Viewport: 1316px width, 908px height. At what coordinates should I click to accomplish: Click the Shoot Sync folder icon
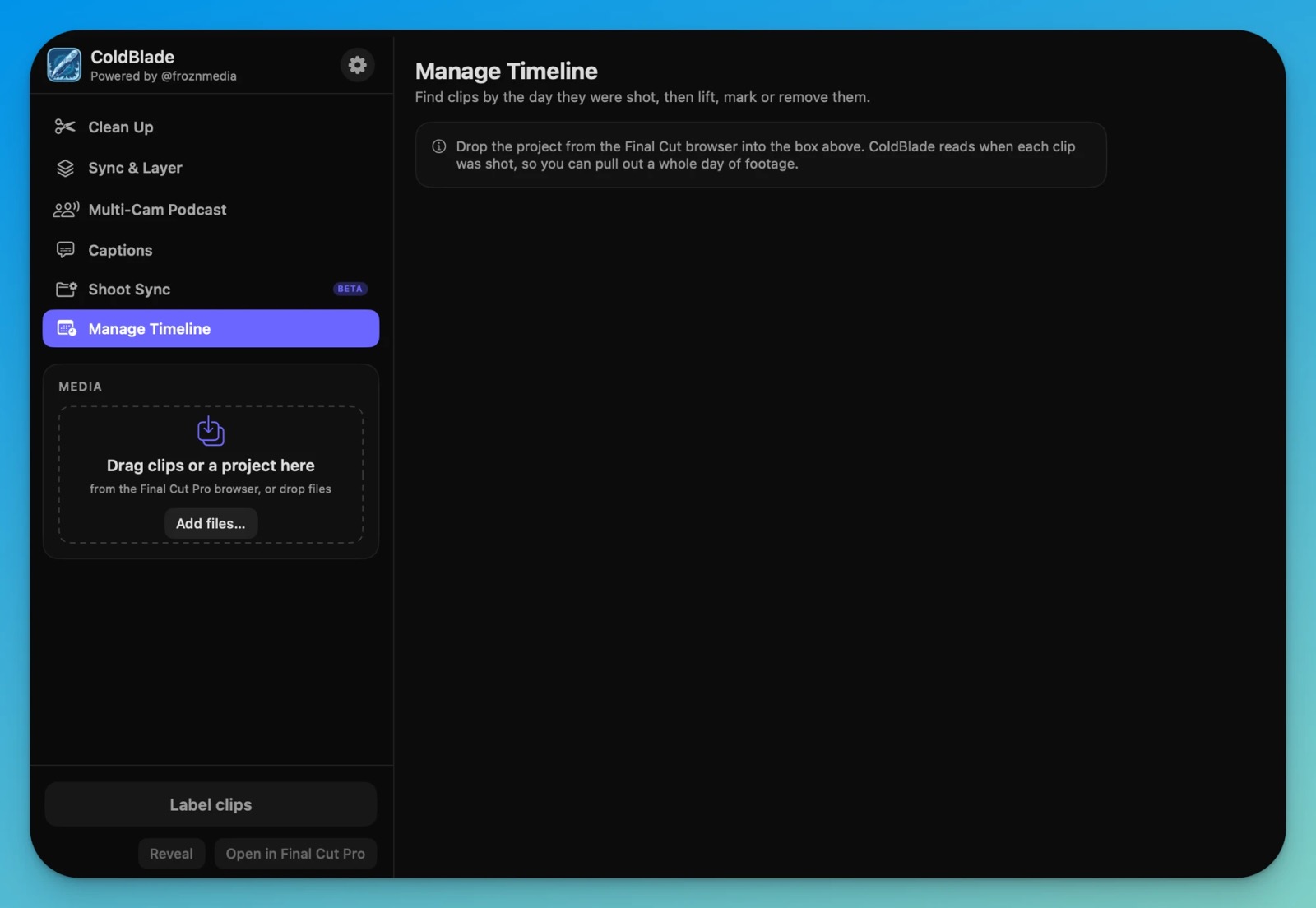click(x=66, y=290)
